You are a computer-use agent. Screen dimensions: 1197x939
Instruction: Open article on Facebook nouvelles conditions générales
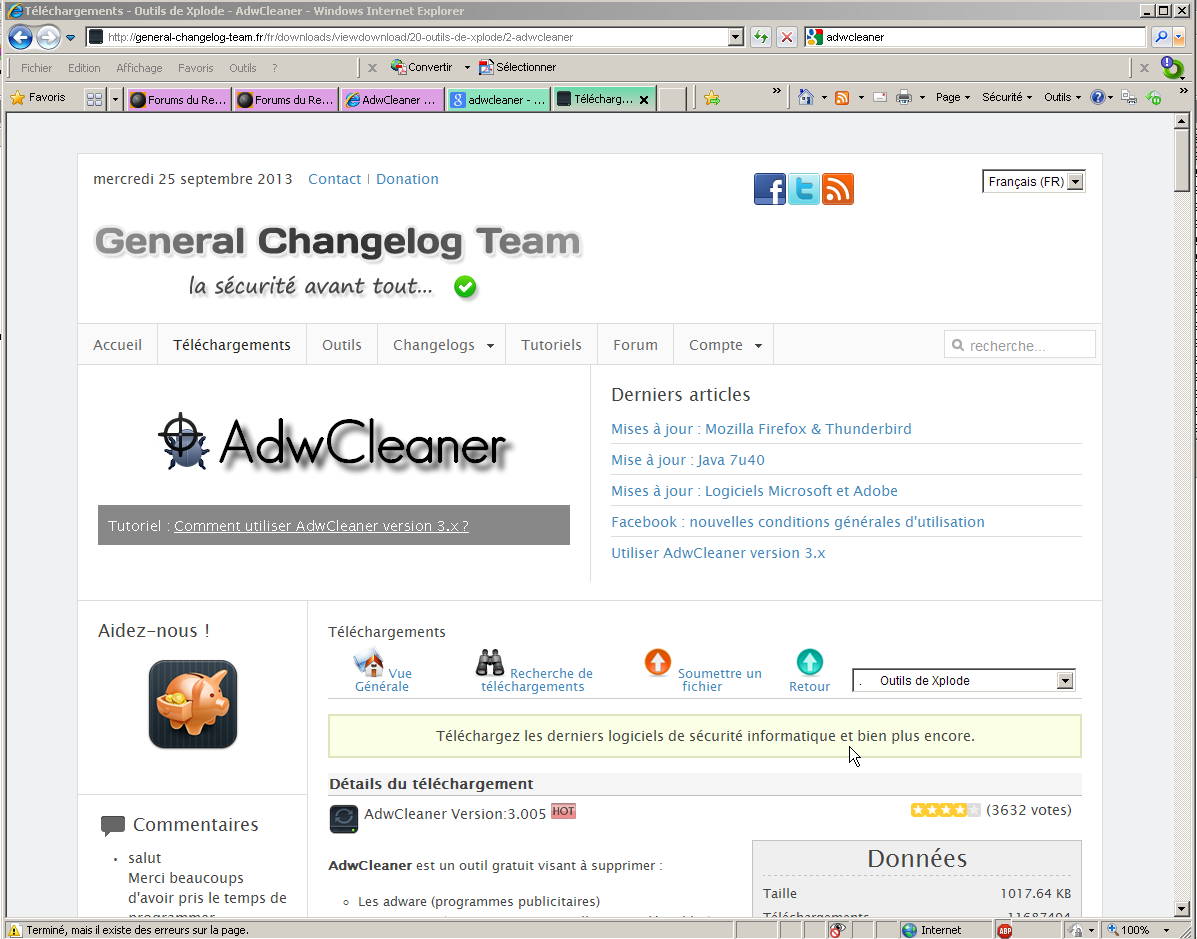(x=798, y=522)
